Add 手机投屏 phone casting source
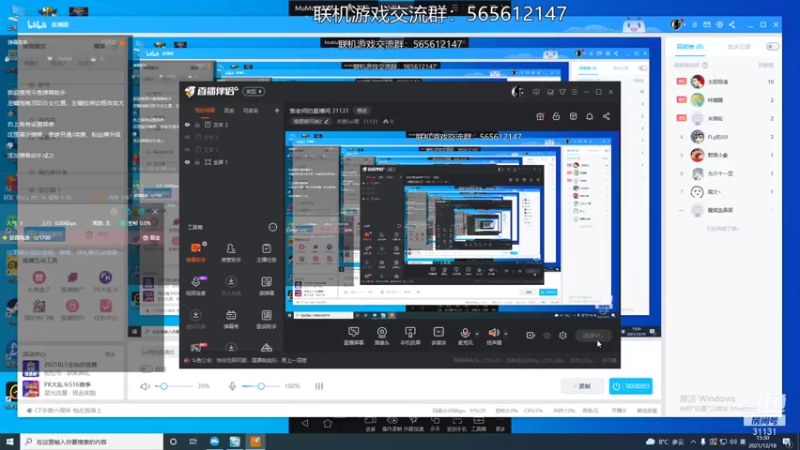The height and width of the screenshot is (450, 800). pyautogui.click(x=410, y=336)
